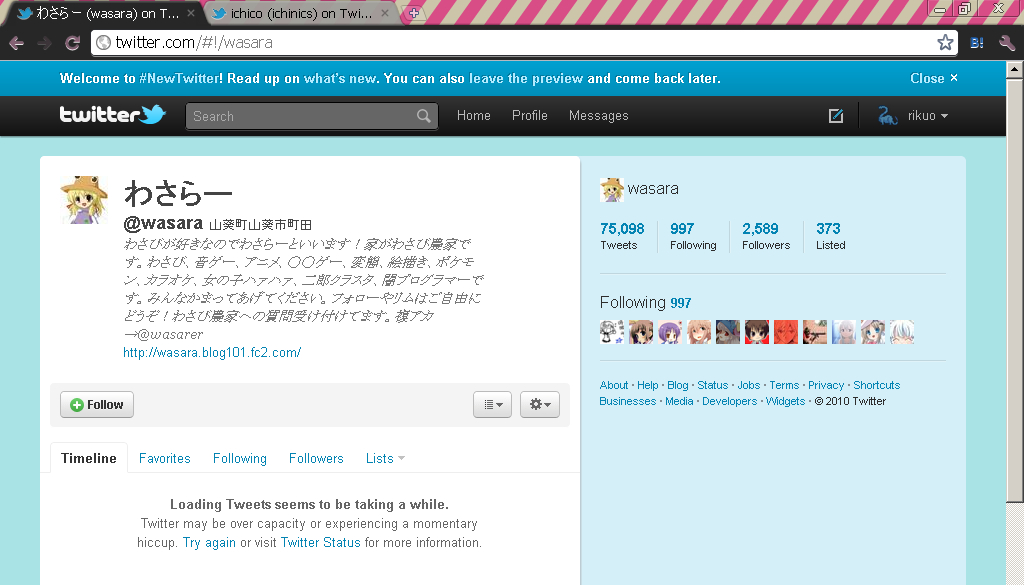Viewport: 1024px width, 585px height.
Task: Click the vertical scrollbar thumb
Action: point(1014,289)
